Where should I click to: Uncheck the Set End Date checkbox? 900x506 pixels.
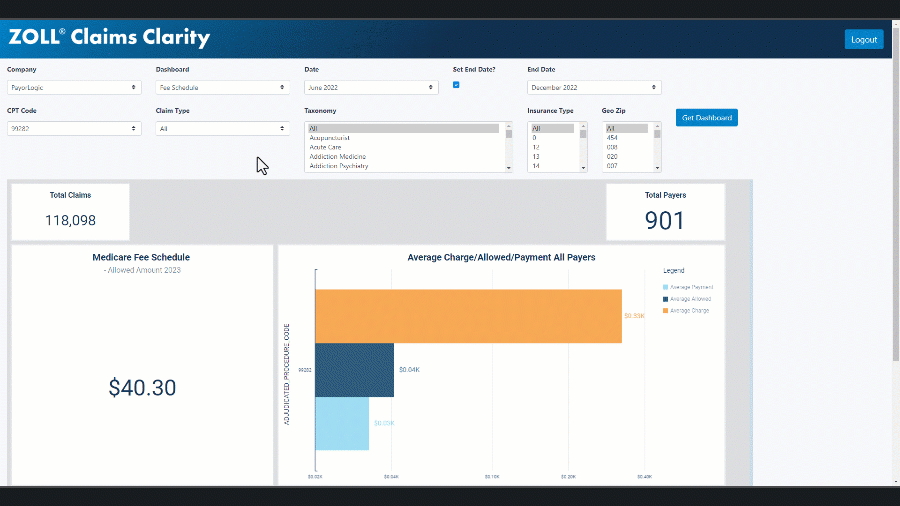456,85
